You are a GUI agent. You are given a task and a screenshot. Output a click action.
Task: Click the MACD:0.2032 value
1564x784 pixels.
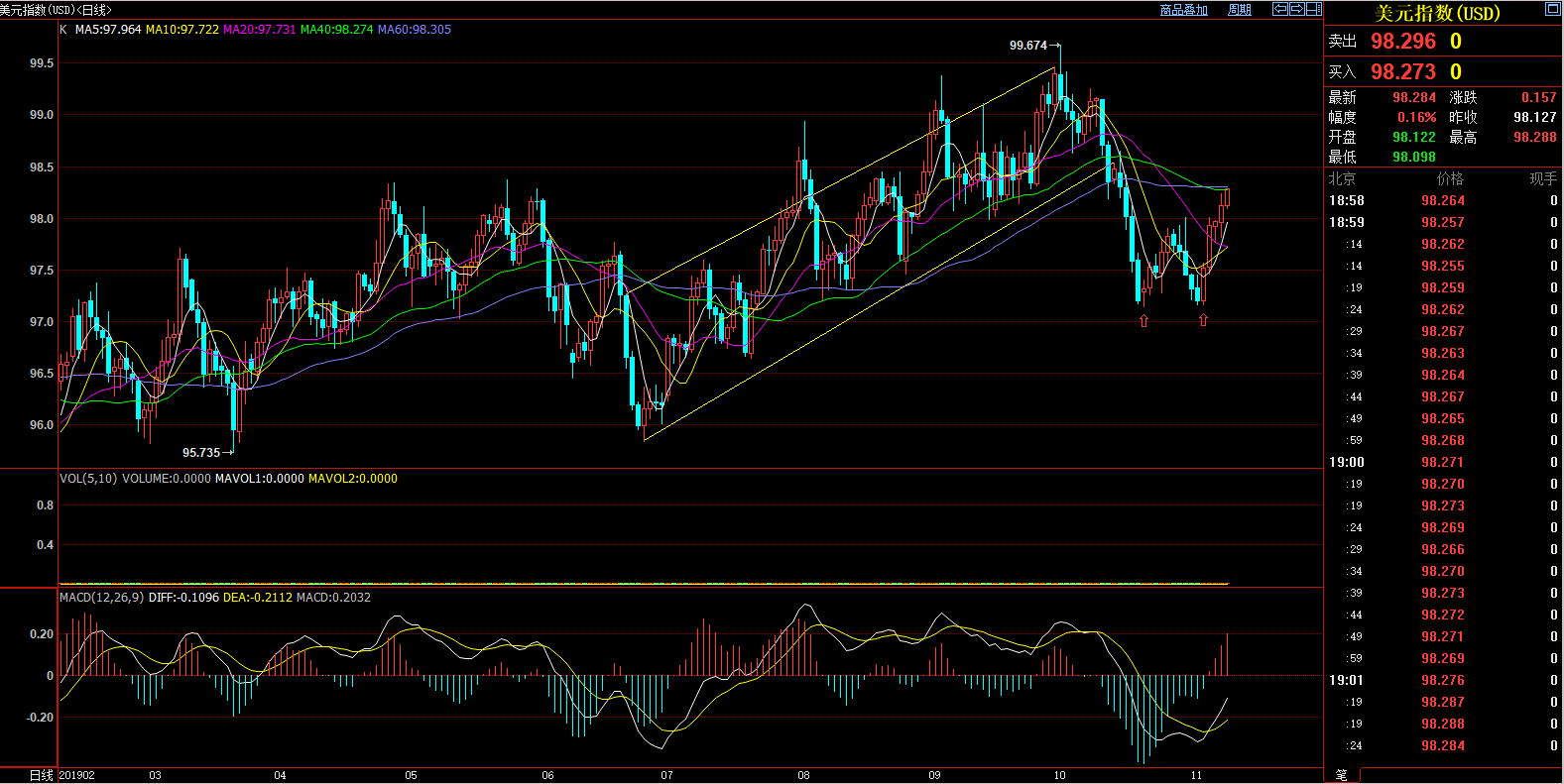pos(334,598)
